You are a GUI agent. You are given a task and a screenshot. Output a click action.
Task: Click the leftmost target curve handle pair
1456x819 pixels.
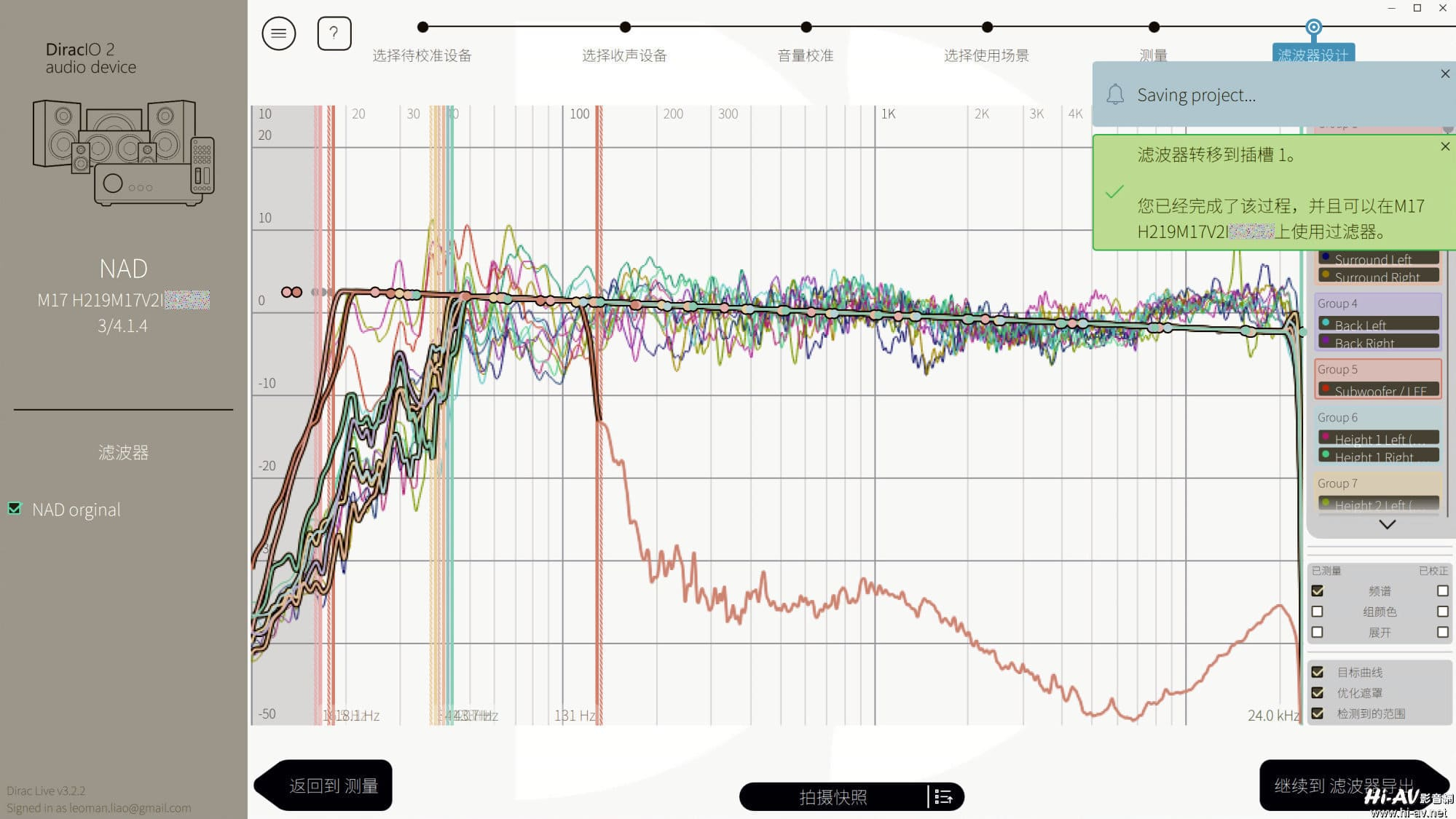point(291,292)
